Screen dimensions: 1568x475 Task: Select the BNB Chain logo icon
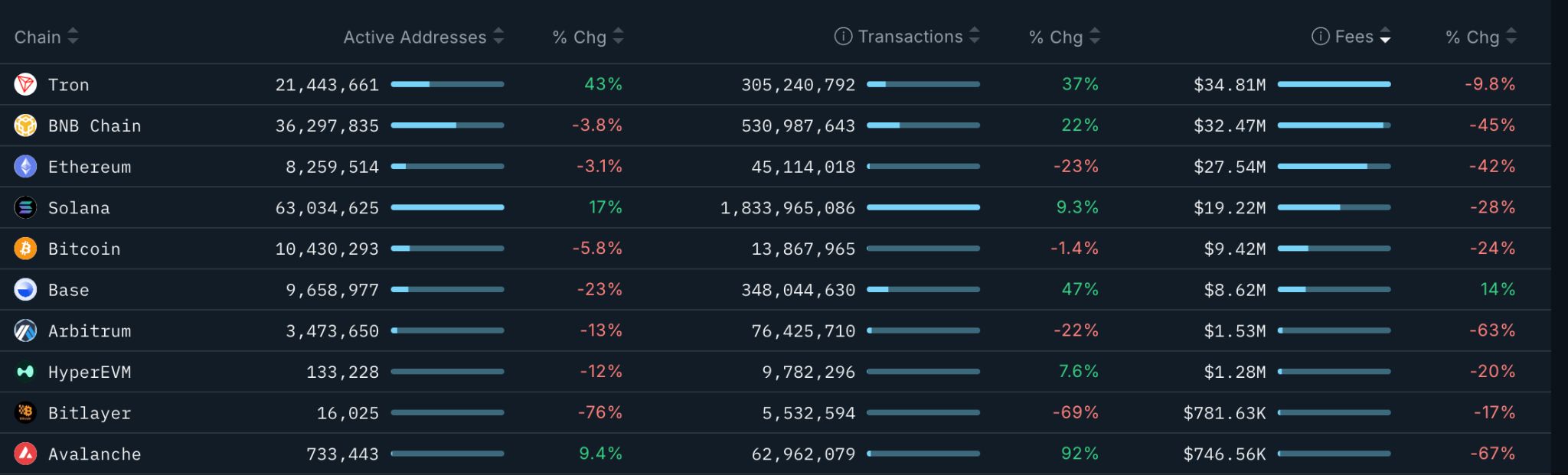tap(26, 125)
